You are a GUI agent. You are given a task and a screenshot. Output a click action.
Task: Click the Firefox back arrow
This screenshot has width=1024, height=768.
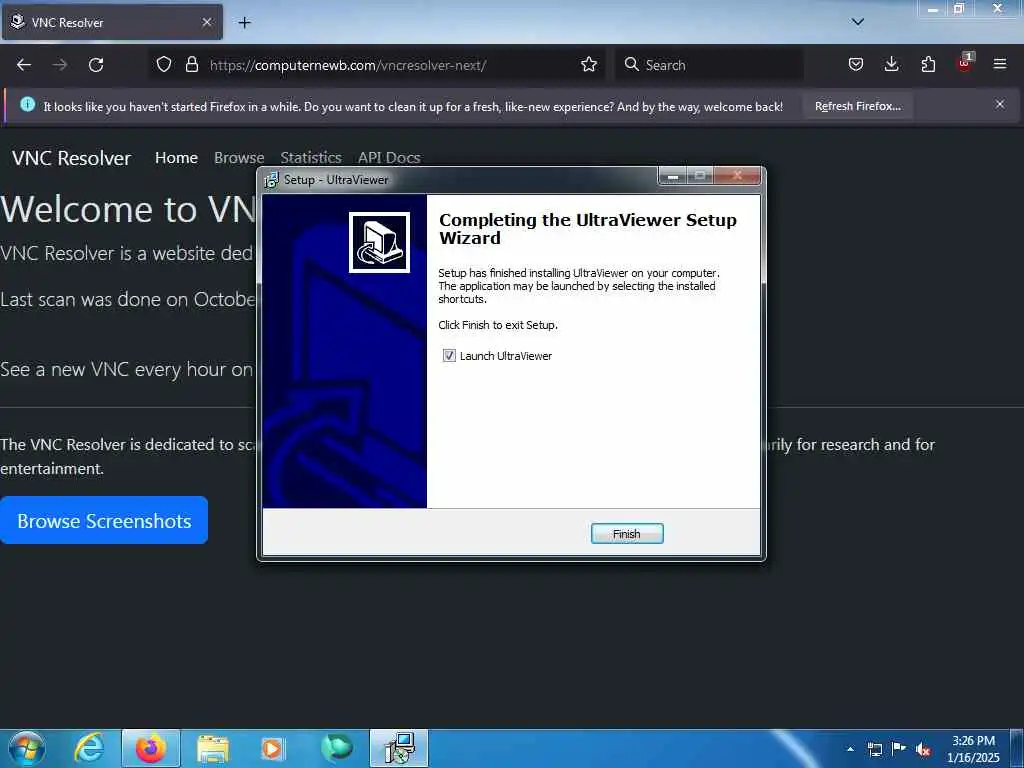click(x=24, y=65)
